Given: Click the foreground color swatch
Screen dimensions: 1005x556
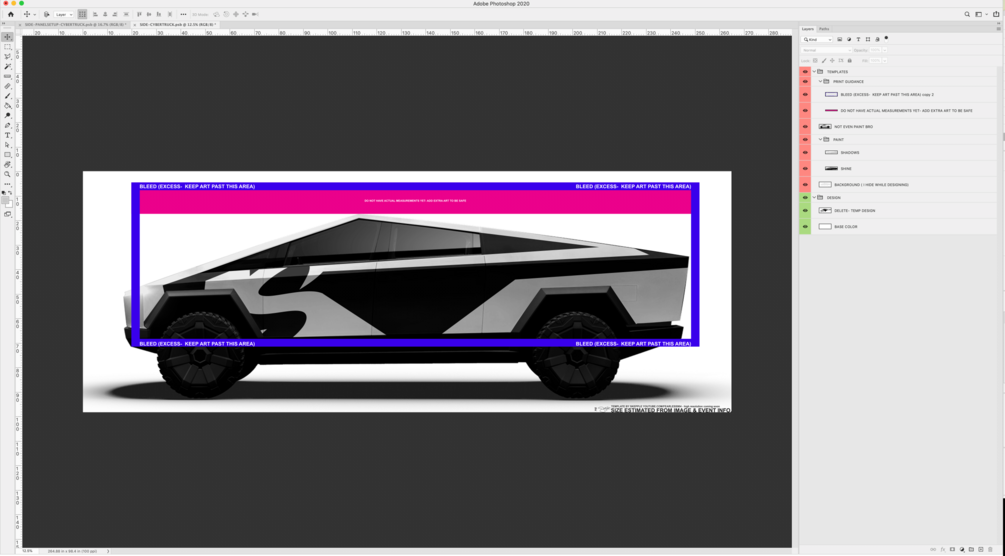Looking at the screenshot, I should click(x=6, y=201).
